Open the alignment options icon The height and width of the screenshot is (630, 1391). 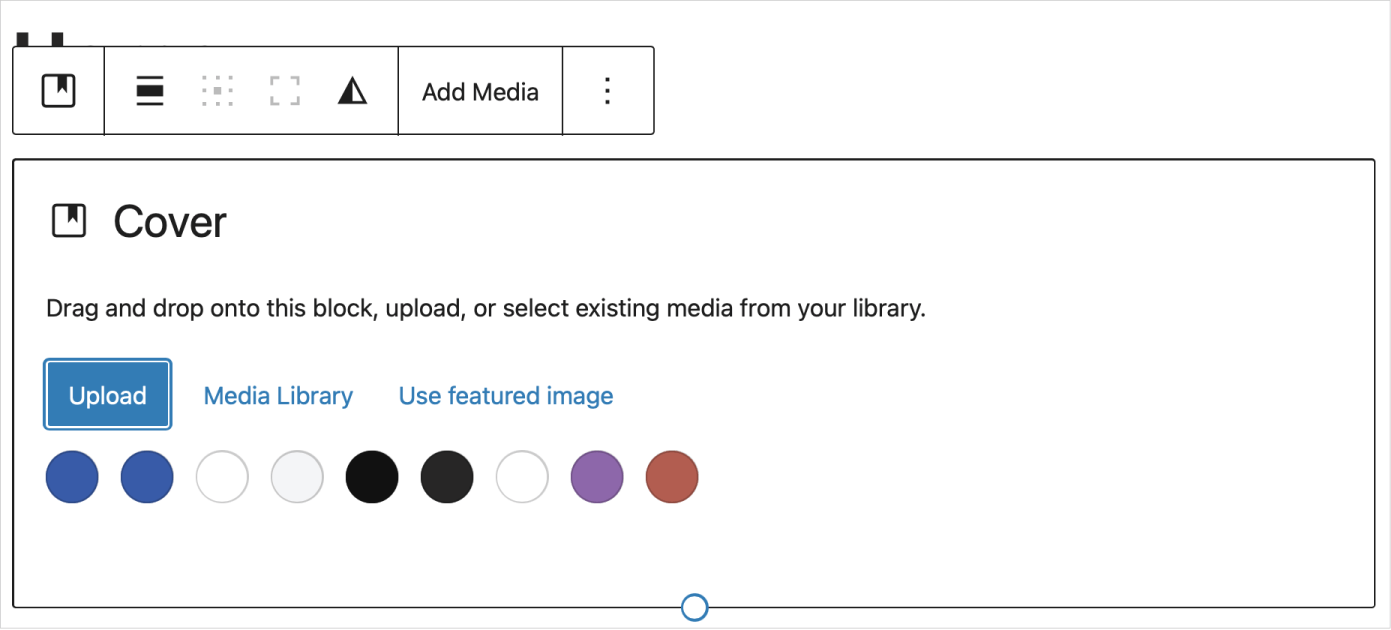click(x=150, y=91)
